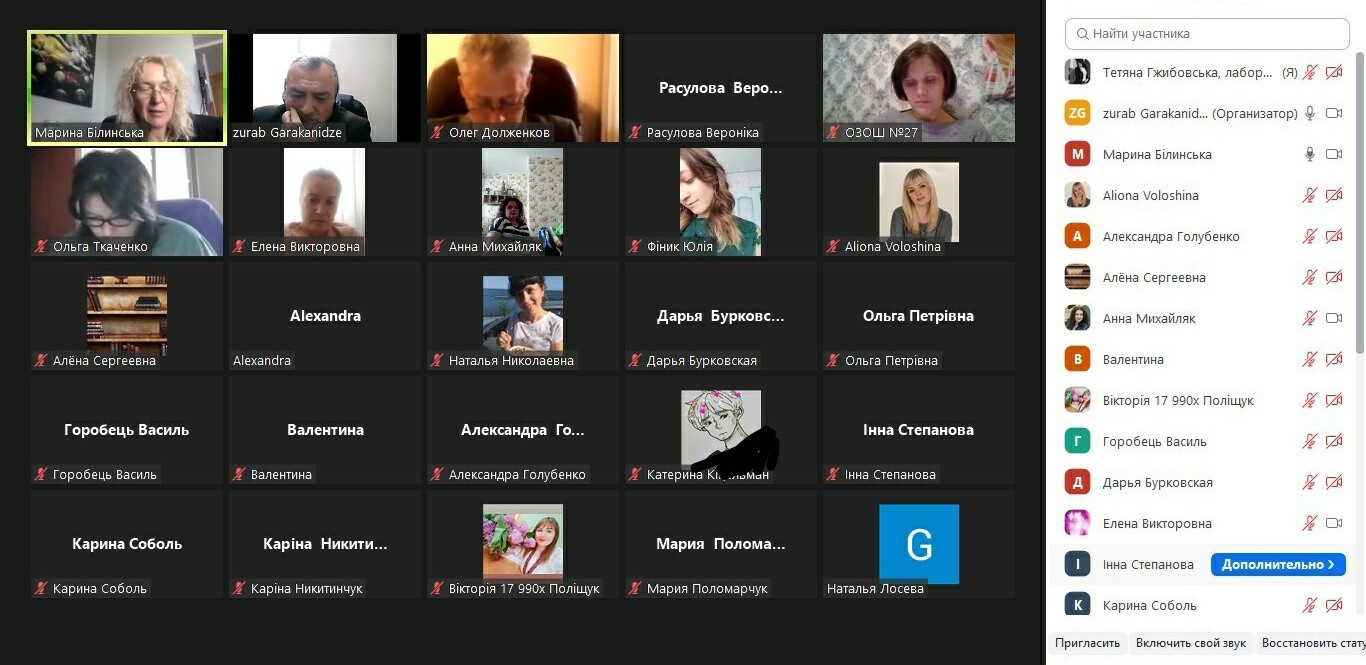This screenshot has height=665, width=1366.
Task: Click Валентина name in participants list
Action: [1133, 359]
